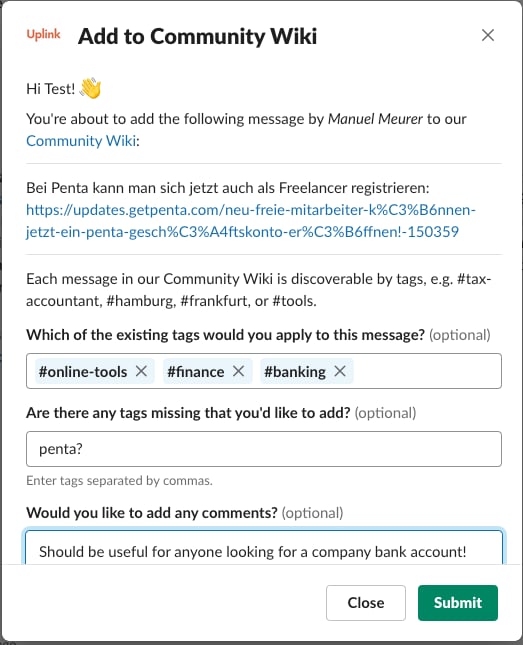
Task: Remove the #online-tools tag
Action: (x=142, y=371)
